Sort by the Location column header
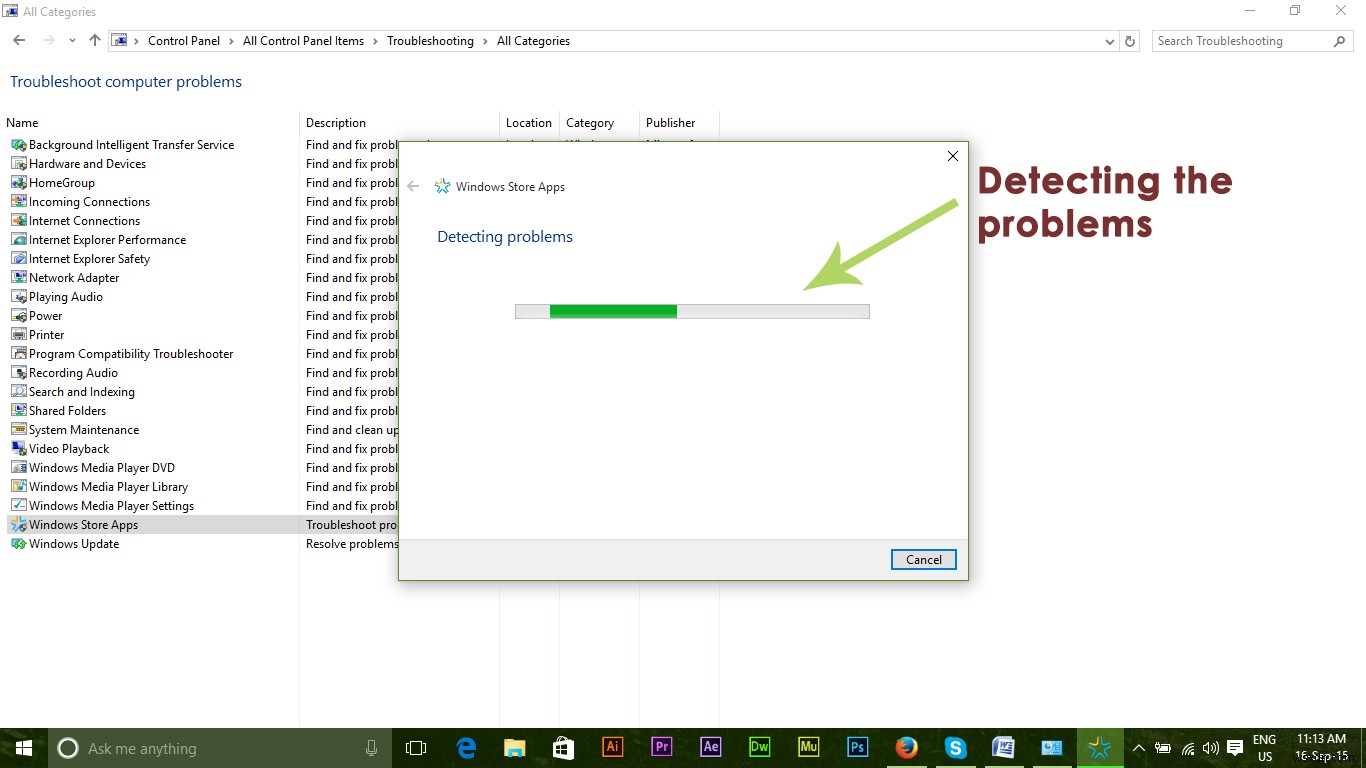 click(529, 123)
